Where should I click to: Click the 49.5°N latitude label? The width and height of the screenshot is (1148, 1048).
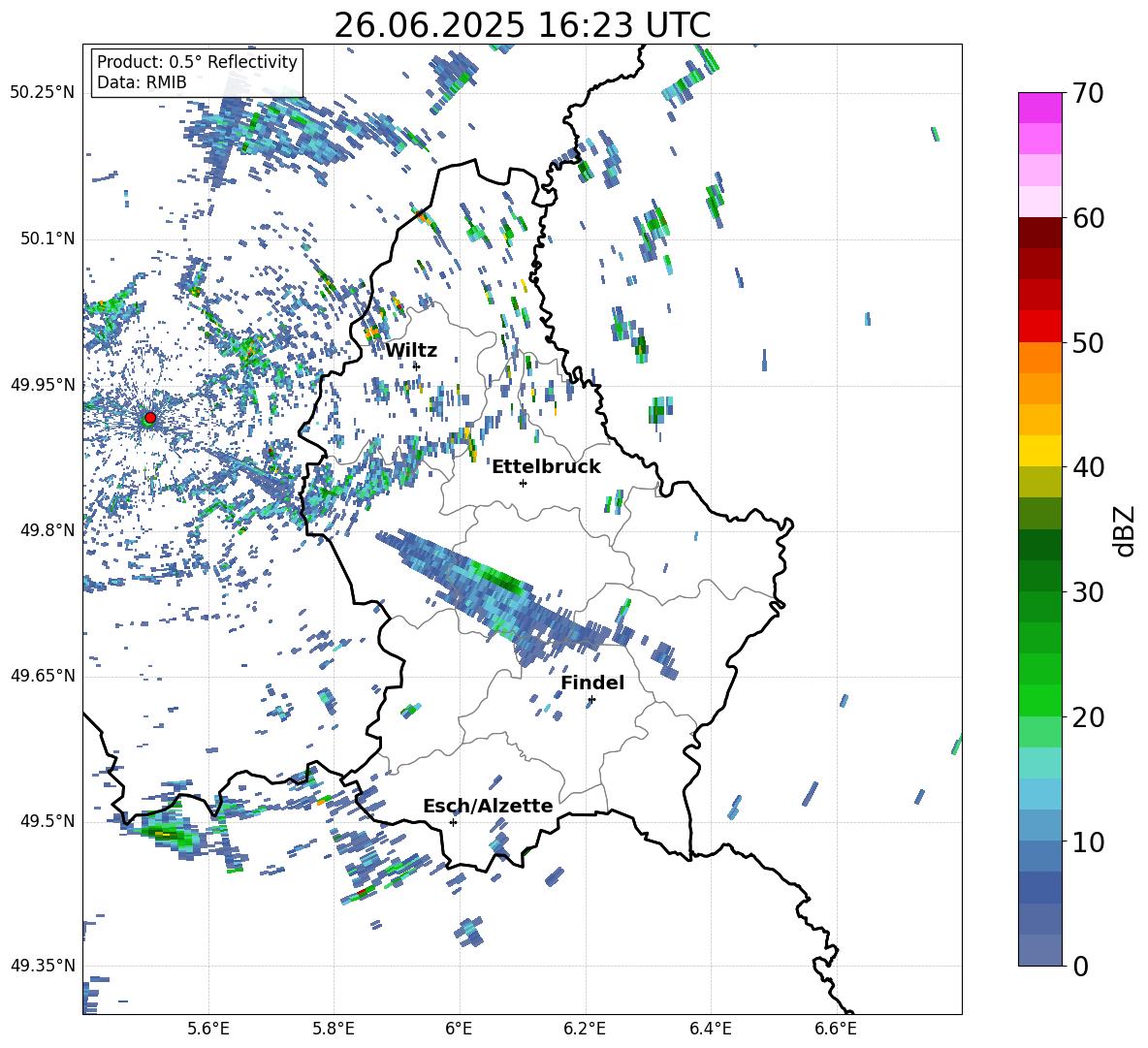(x=48, y=821)
